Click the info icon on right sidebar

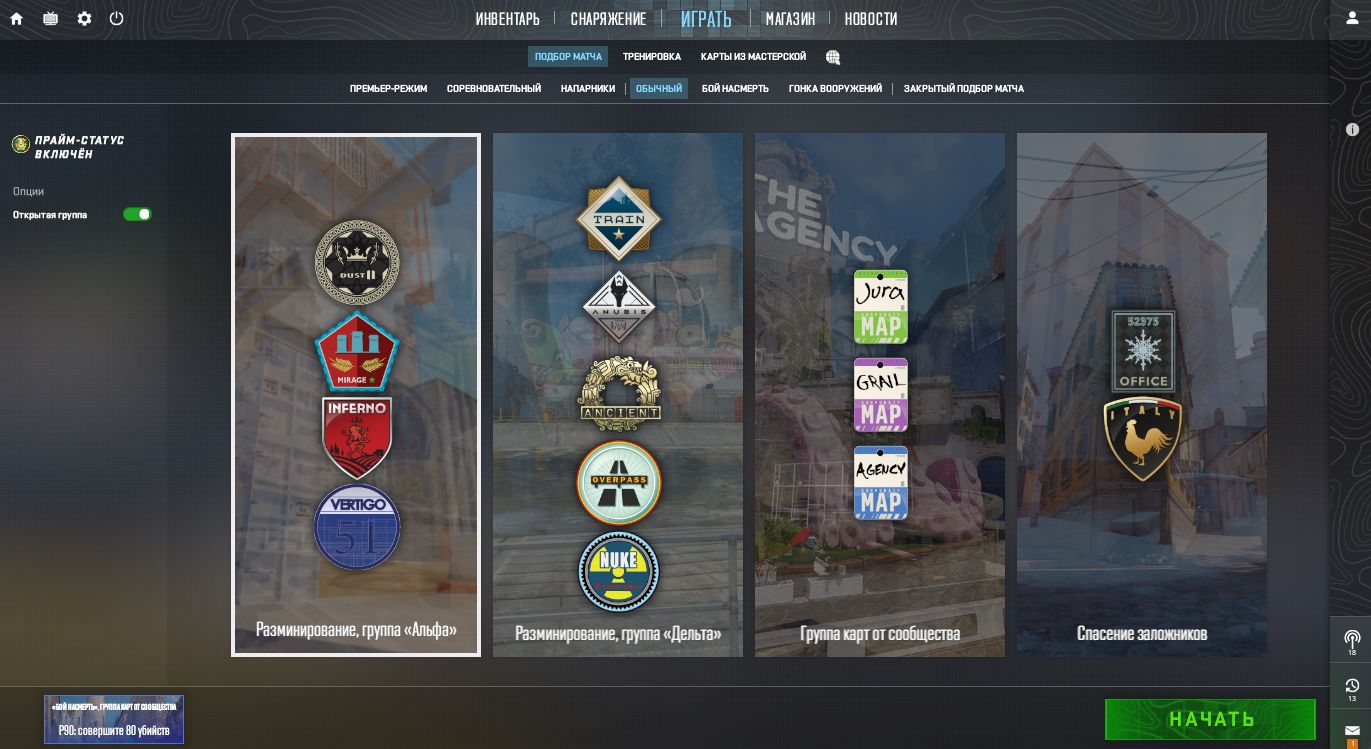click(1352, 130)
